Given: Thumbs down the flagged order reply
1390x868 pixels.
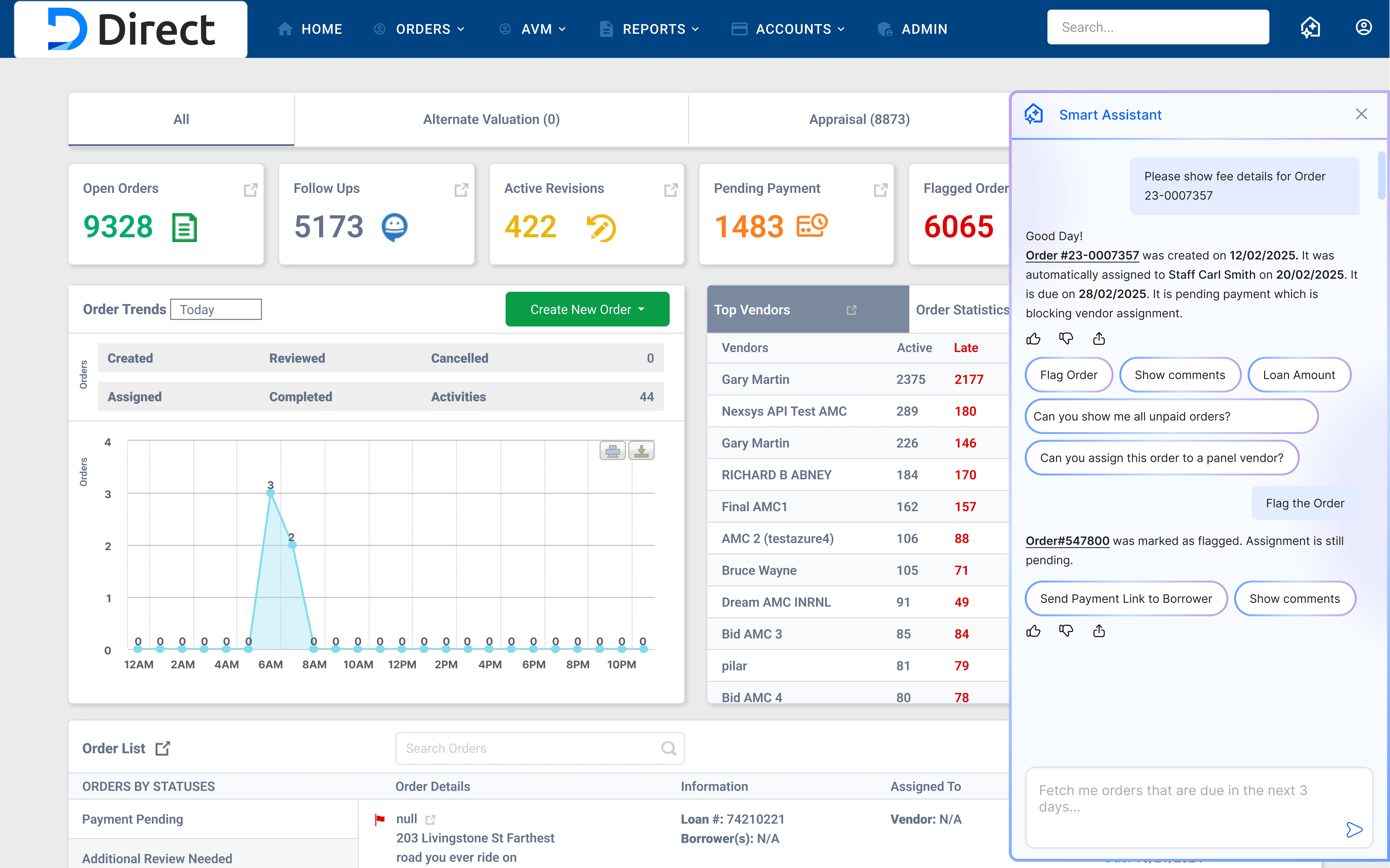Looking at the screenshot, I should coord(1066,631).
